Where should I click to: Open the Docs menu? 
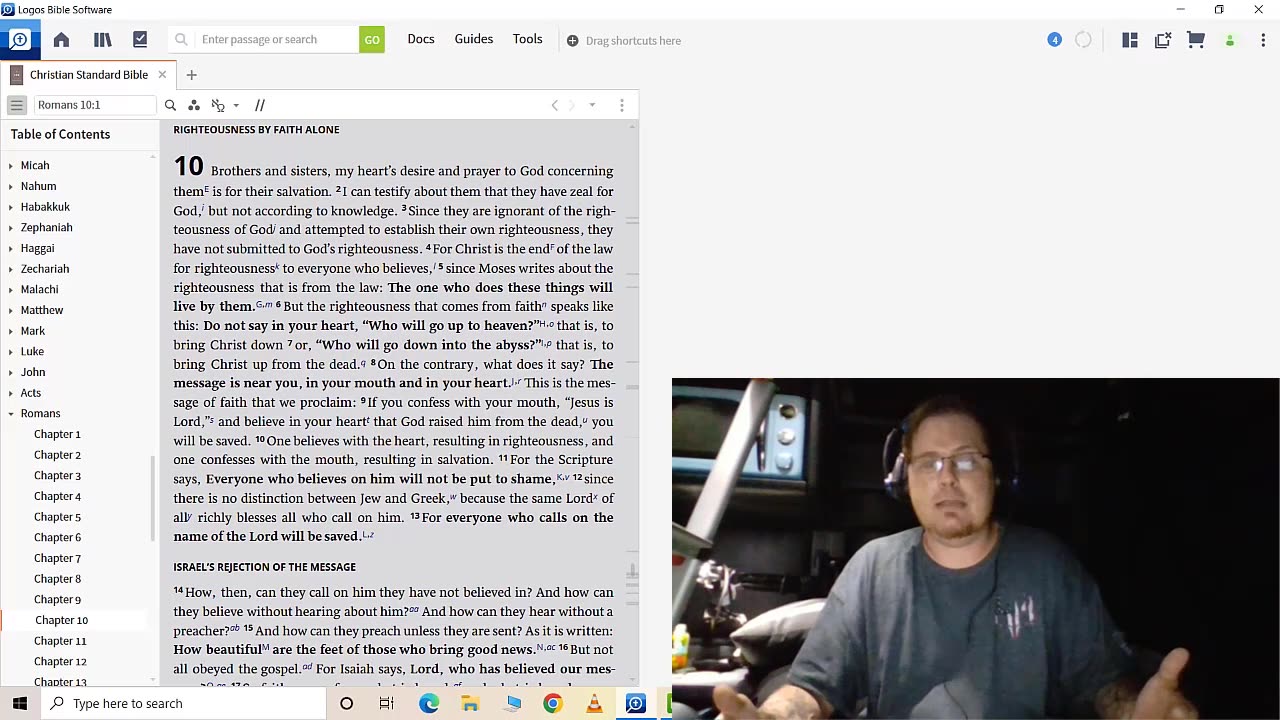point(421,39)
